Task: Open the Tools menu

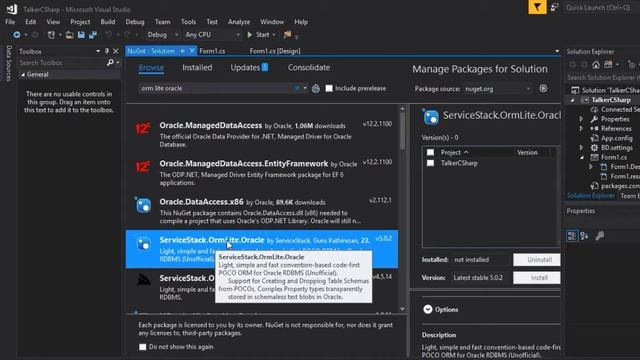Action: tap(188, 22)
